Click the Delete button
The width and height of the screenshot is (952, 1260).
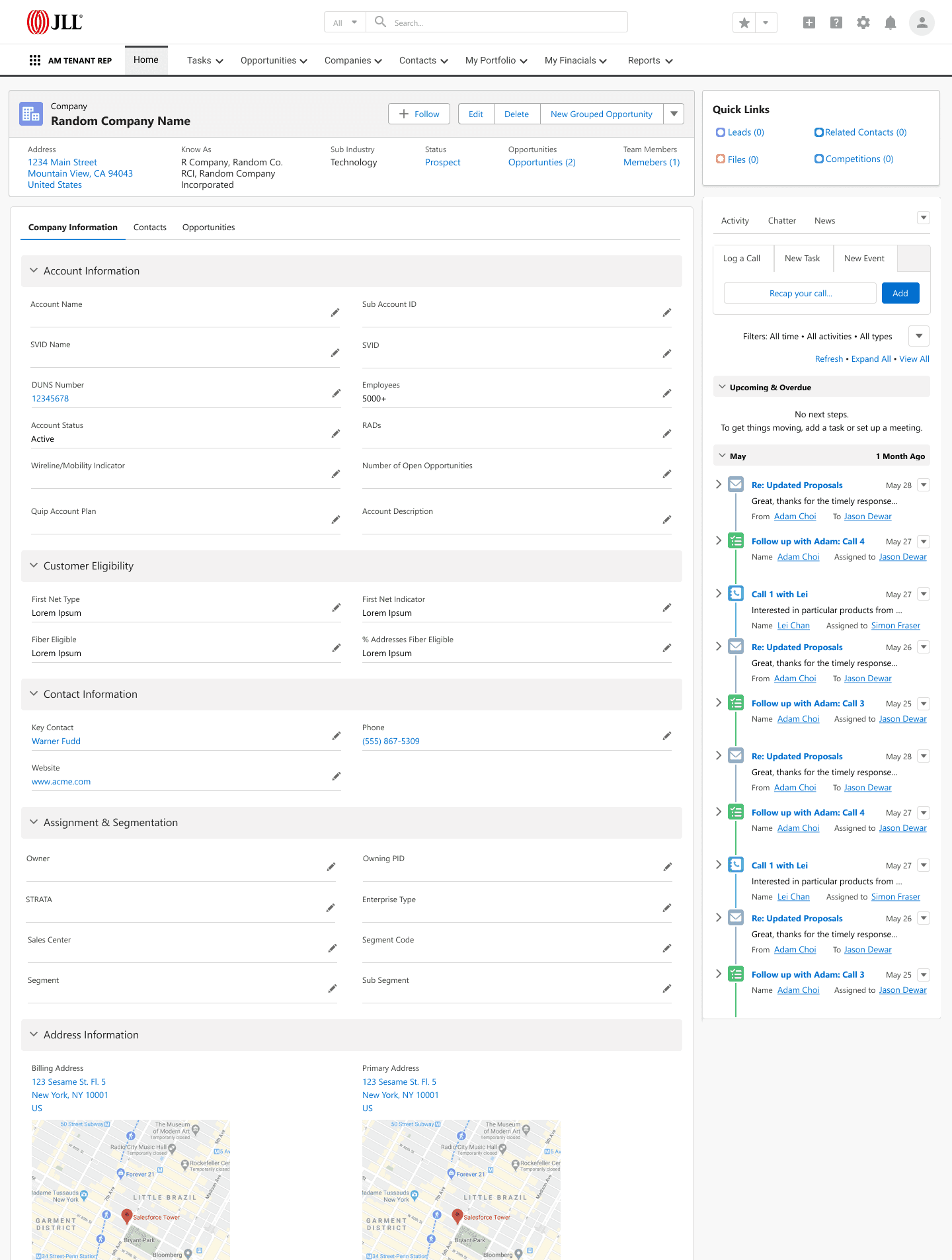point(516,114)
